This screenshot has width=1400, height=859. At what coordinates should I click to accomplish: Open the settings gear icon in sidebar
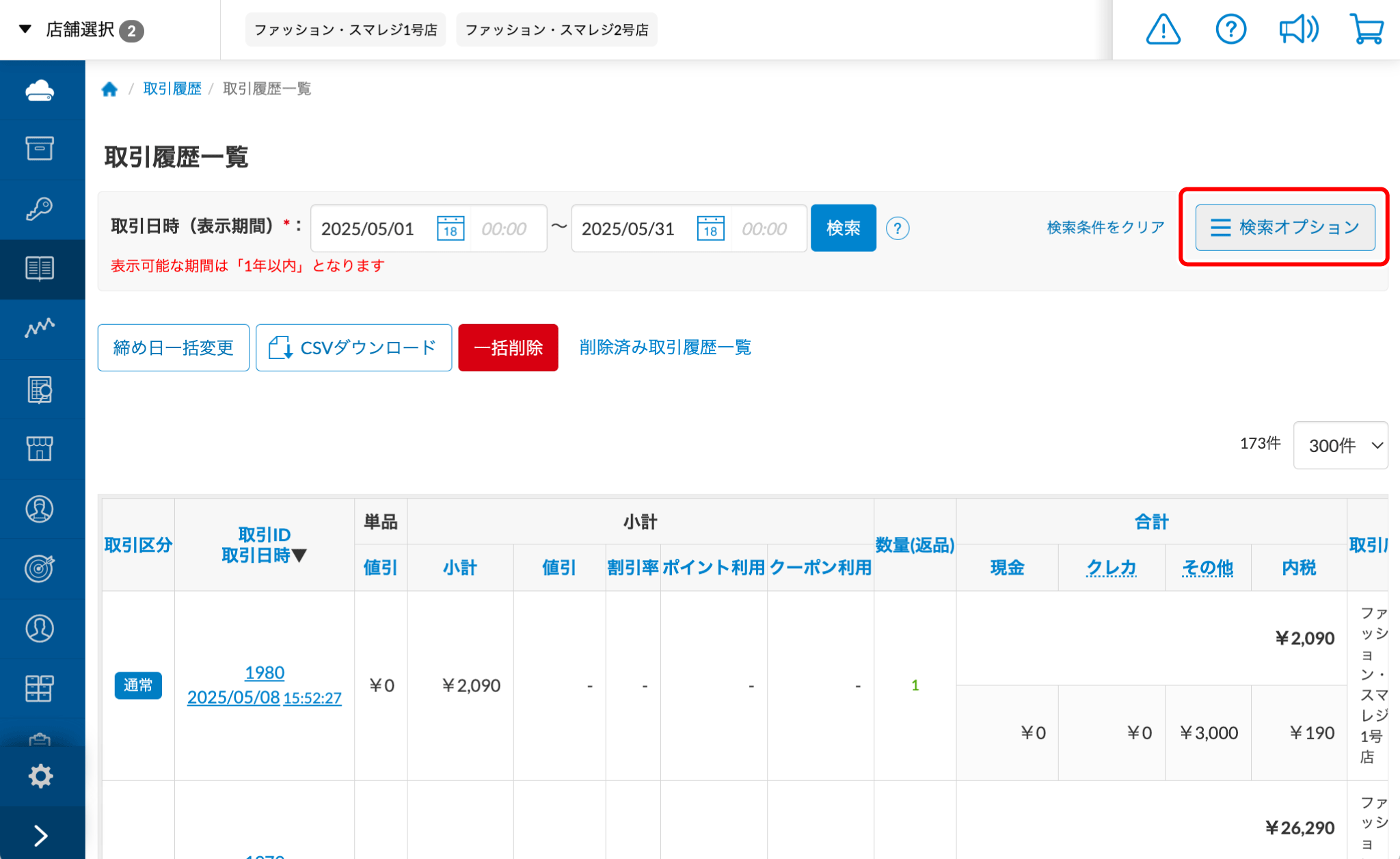41,776
